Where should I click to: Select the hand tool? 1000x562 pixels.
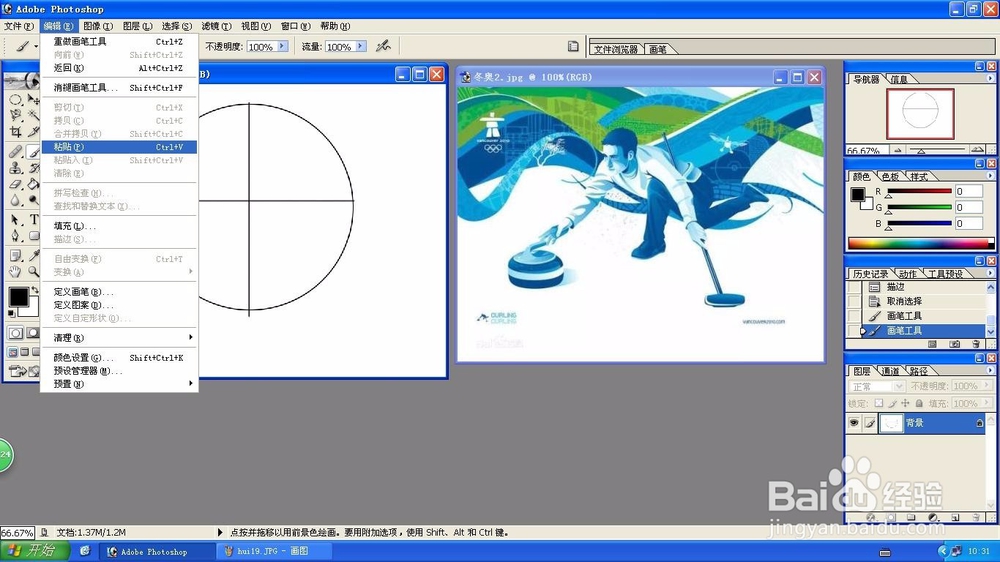(x=15, y=272)
